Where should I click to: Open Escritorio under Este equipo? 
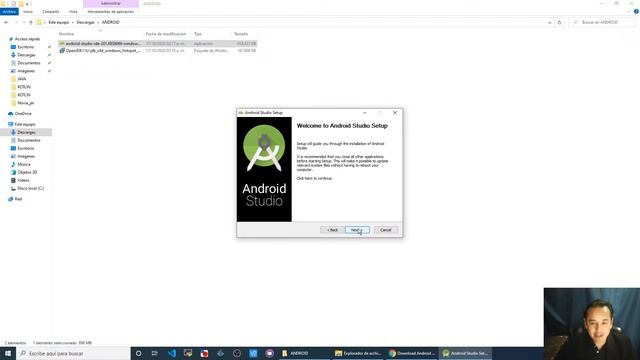25,149
